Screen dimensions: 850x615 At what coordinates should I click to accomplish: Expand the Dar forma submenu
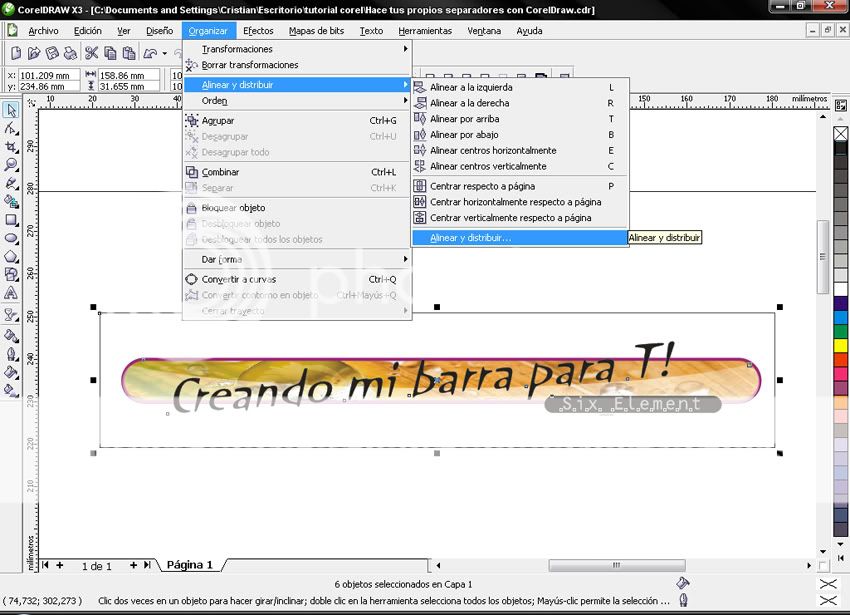point(297,259)
